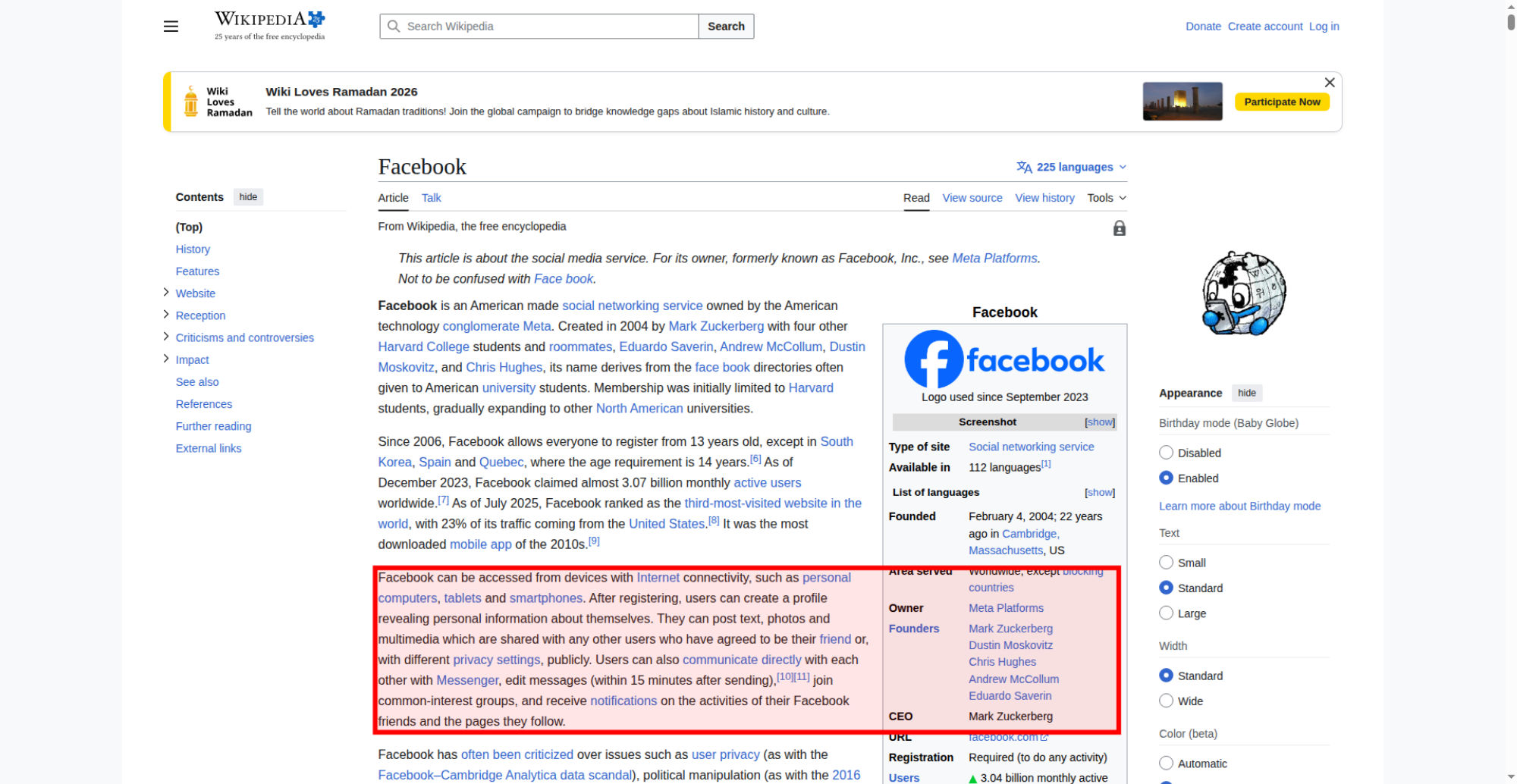Expand the Website section in Contents

click(166, 293)
